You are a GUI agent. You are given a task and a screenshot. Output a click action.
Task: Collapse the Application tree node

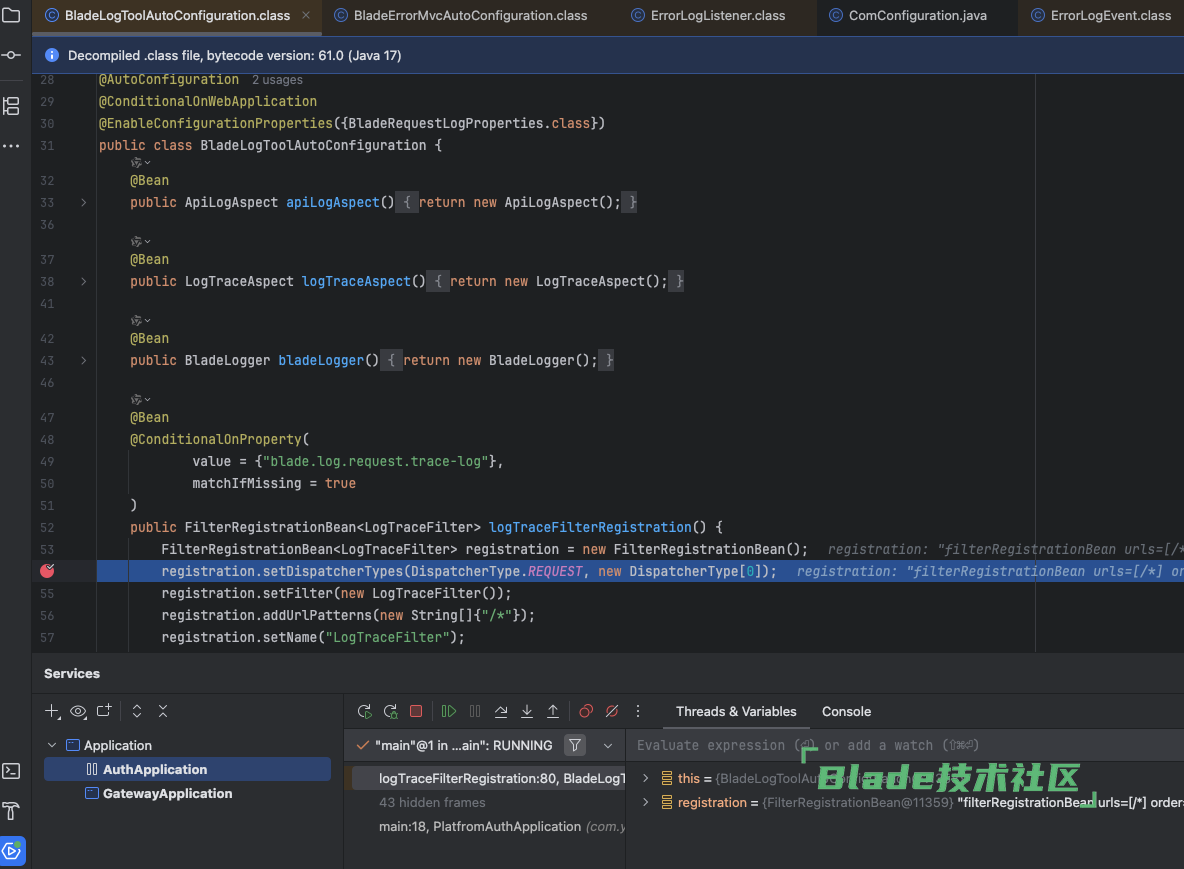52,746
